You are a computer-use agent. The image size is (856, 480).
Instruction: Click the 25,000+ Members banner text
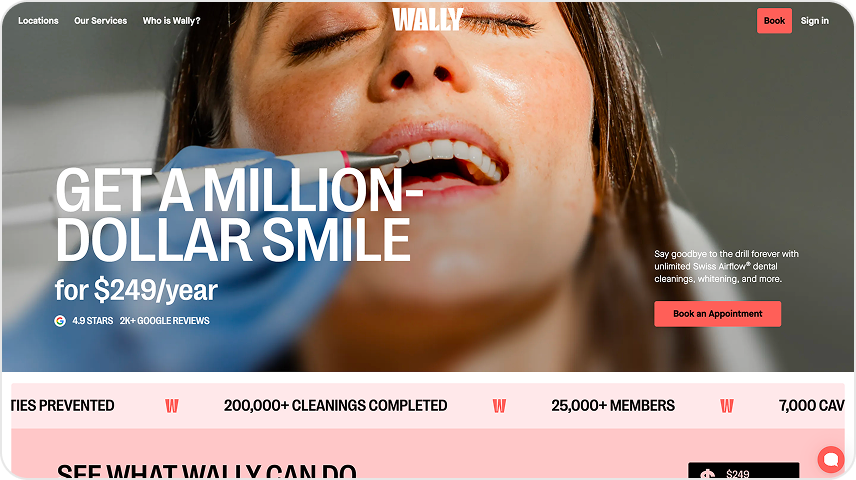click(x=613, y=406)
